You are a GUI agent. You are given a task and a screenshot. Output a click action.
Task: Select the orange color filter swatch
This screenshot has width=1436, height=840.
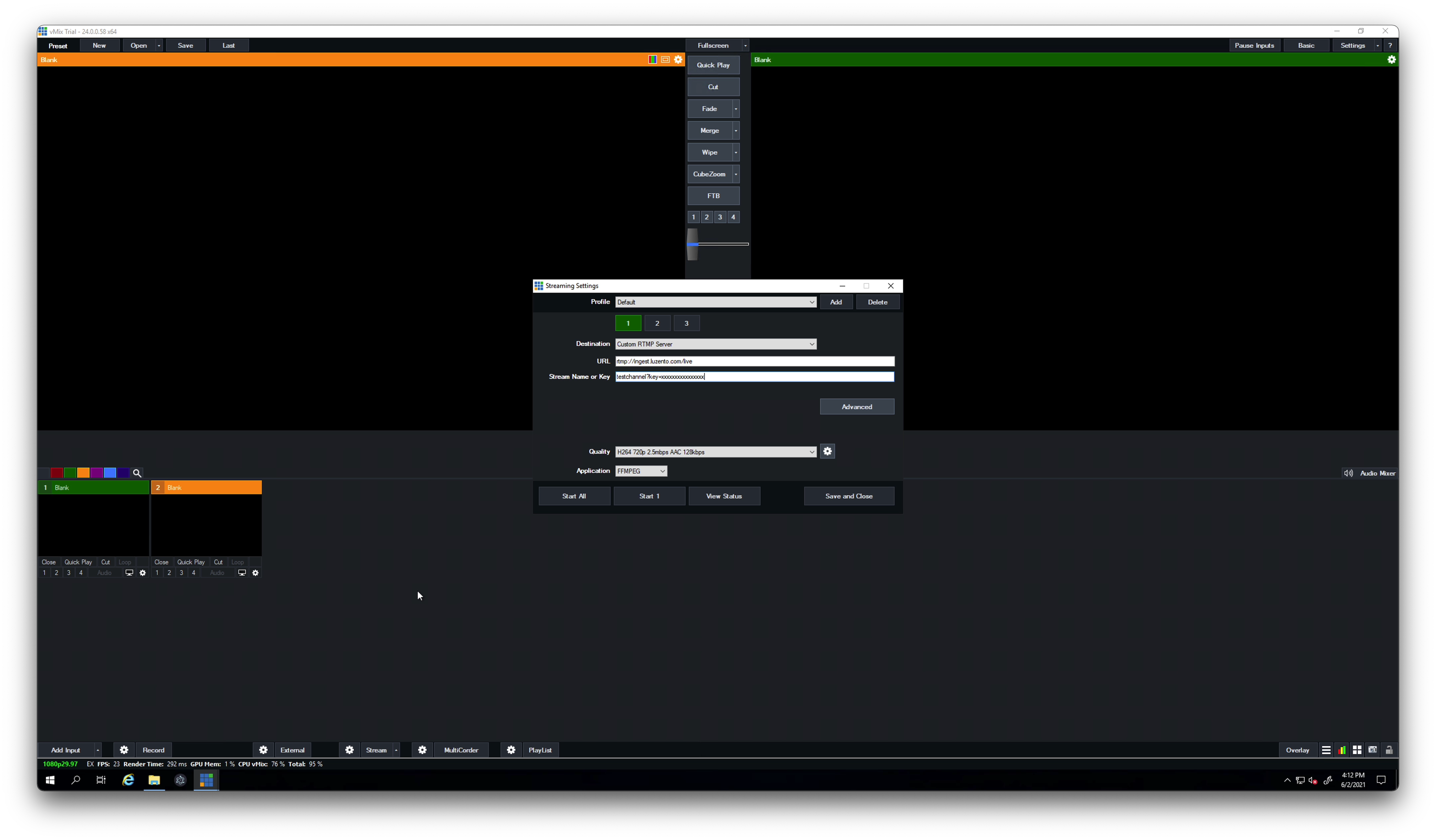pyautogui.click(x=83, y=473)
